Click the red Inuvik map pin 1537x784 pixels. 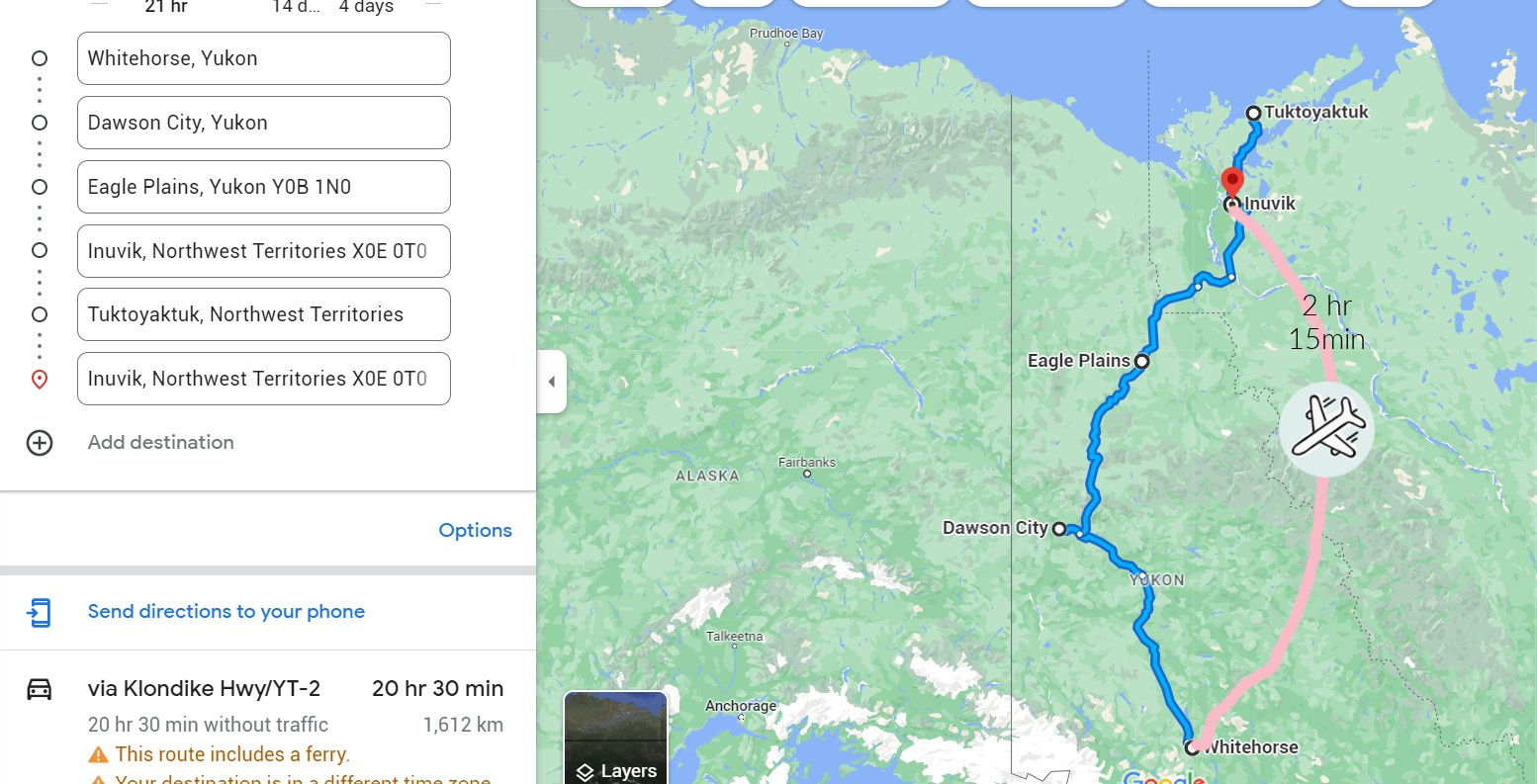point(1231,183)
